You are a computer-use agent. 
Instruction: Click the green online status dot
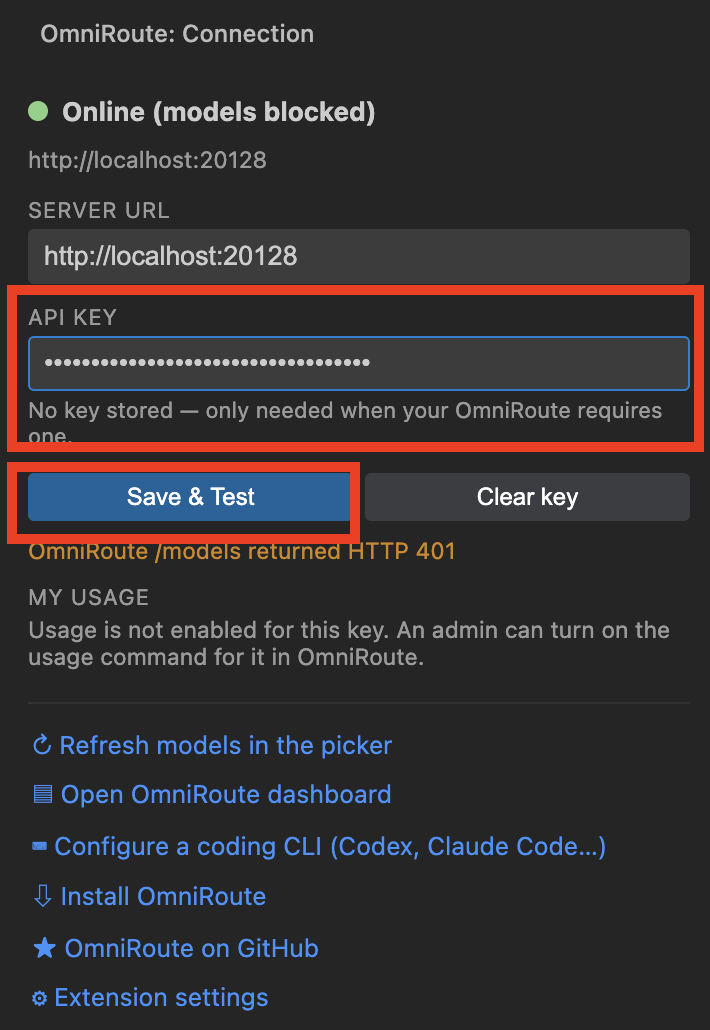[x=38, y=111]
